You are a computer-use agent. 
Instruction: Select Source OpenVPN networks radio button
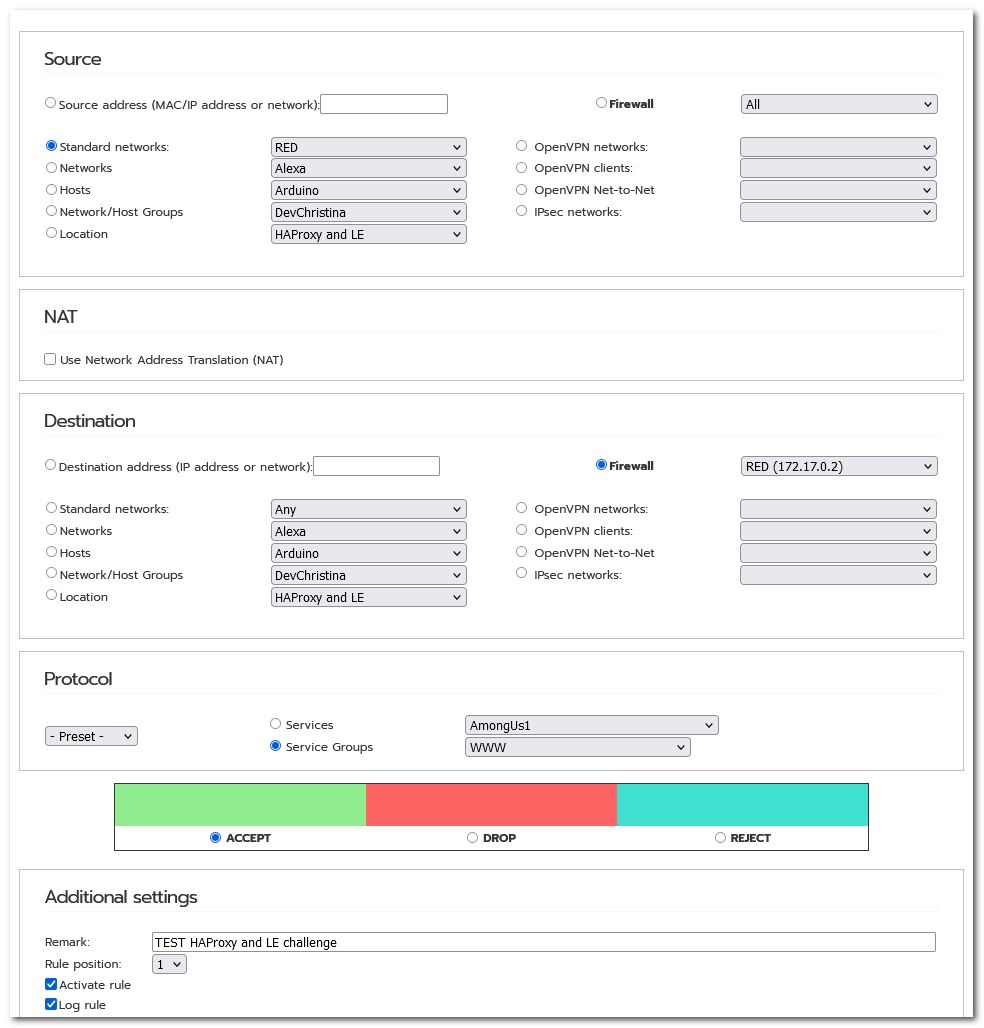(x=521, y=146)
